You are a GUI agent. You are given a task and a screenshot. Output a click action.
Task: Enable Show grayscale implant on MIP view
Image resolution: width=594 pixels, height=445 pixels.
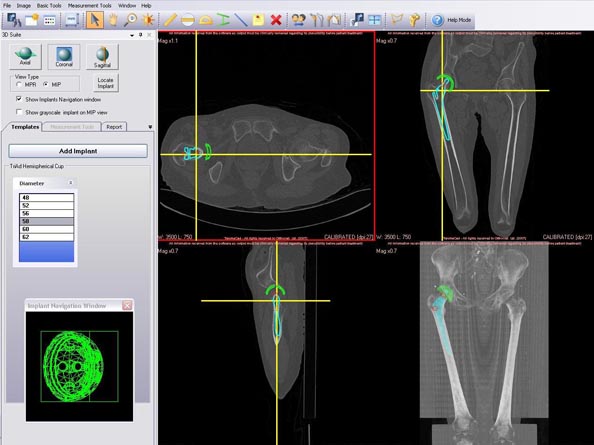19,112
